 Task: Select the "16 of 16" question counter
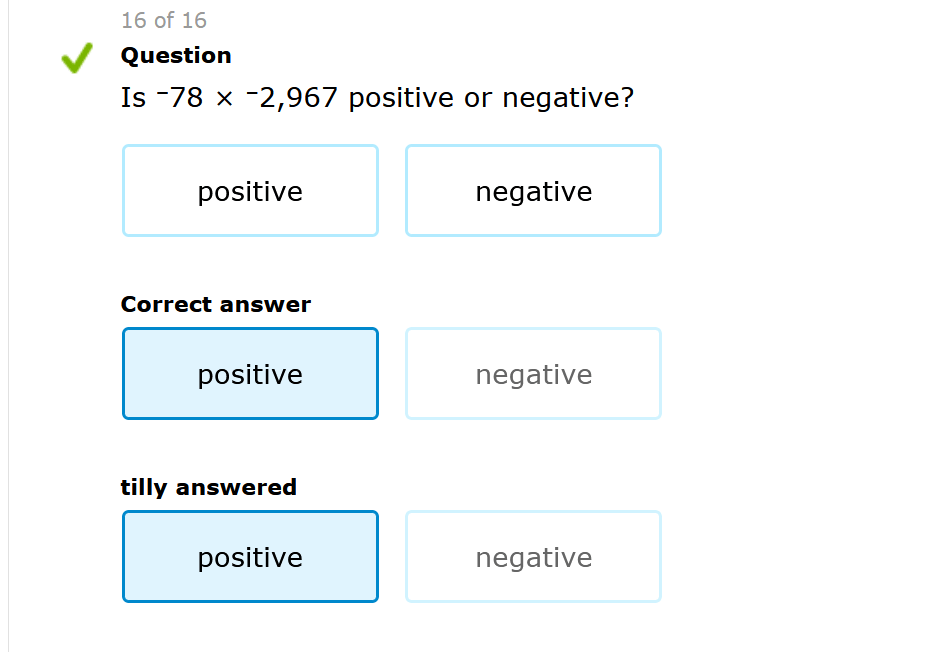[x=164, y=20]
